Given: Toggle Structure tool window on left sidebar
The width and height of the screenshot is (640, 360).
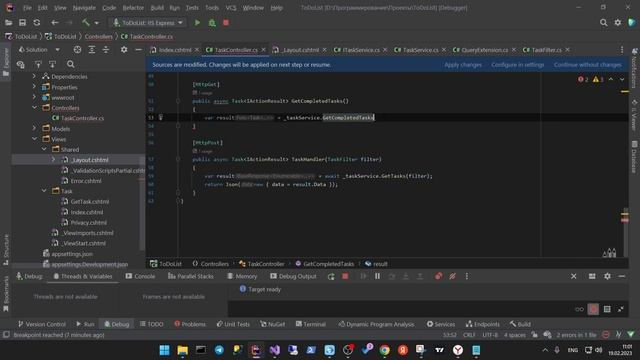Looking at the screenshot, I should point(6,249).
